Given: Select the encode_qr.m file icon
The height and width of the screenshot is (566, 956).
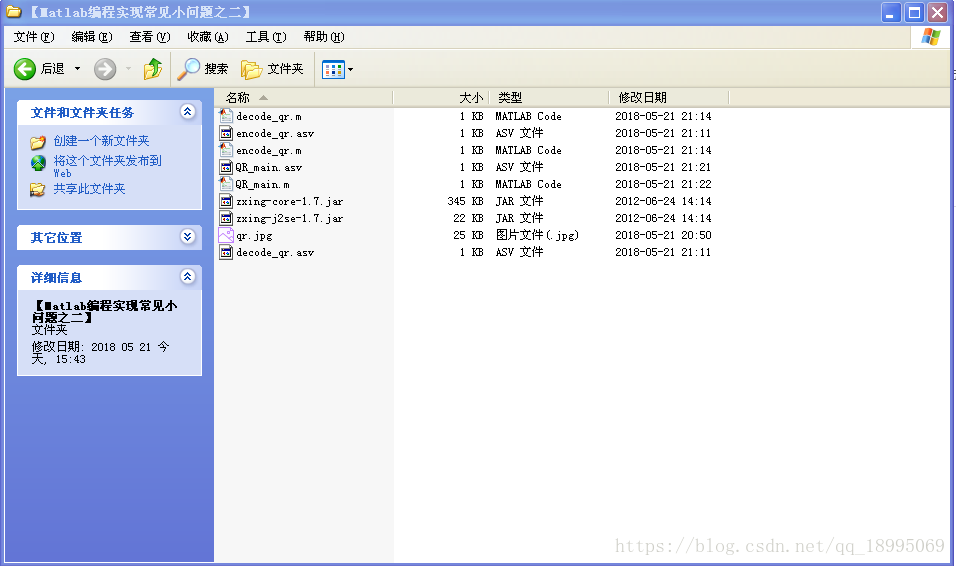Looking at the screenshot, I should 226,150.
